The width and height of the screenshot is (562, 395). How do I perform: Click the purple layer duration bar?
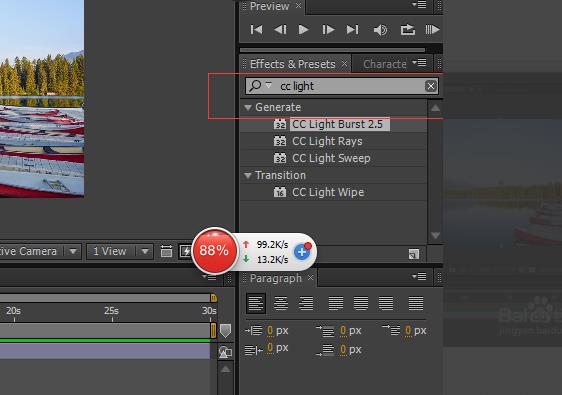(105, 351)
